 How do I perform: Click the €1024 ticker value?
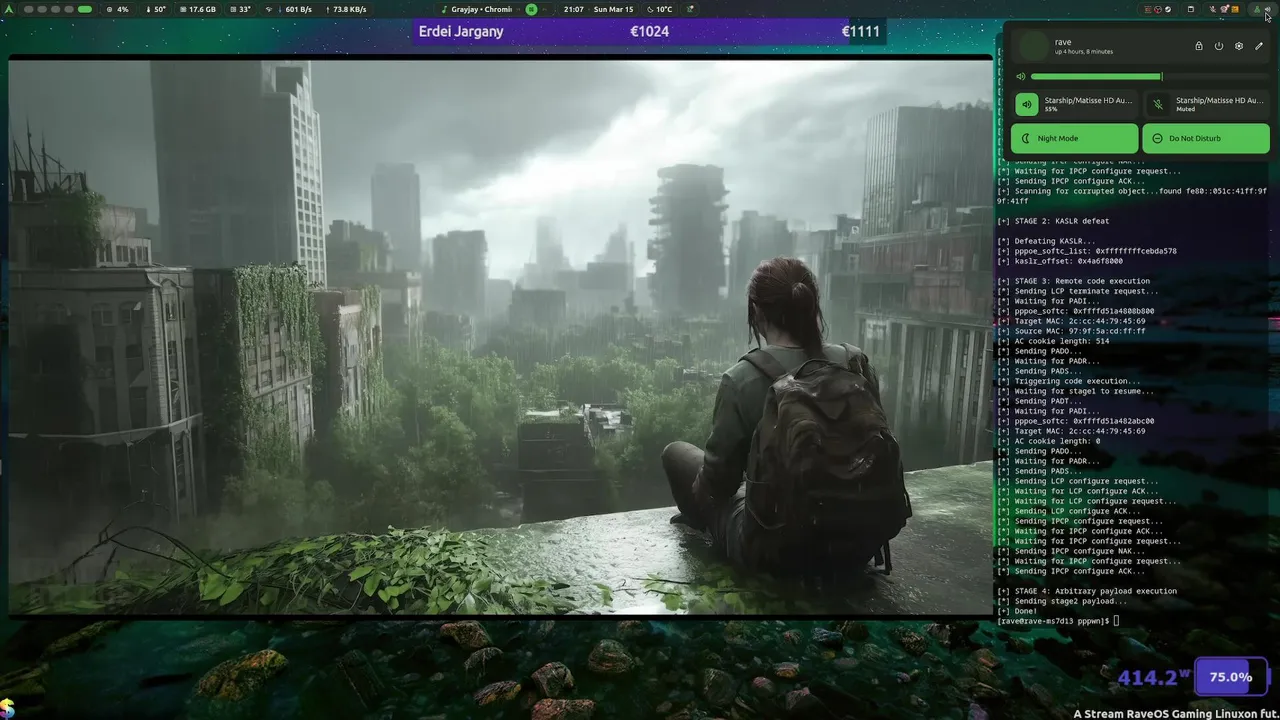(x=649, y=31)
